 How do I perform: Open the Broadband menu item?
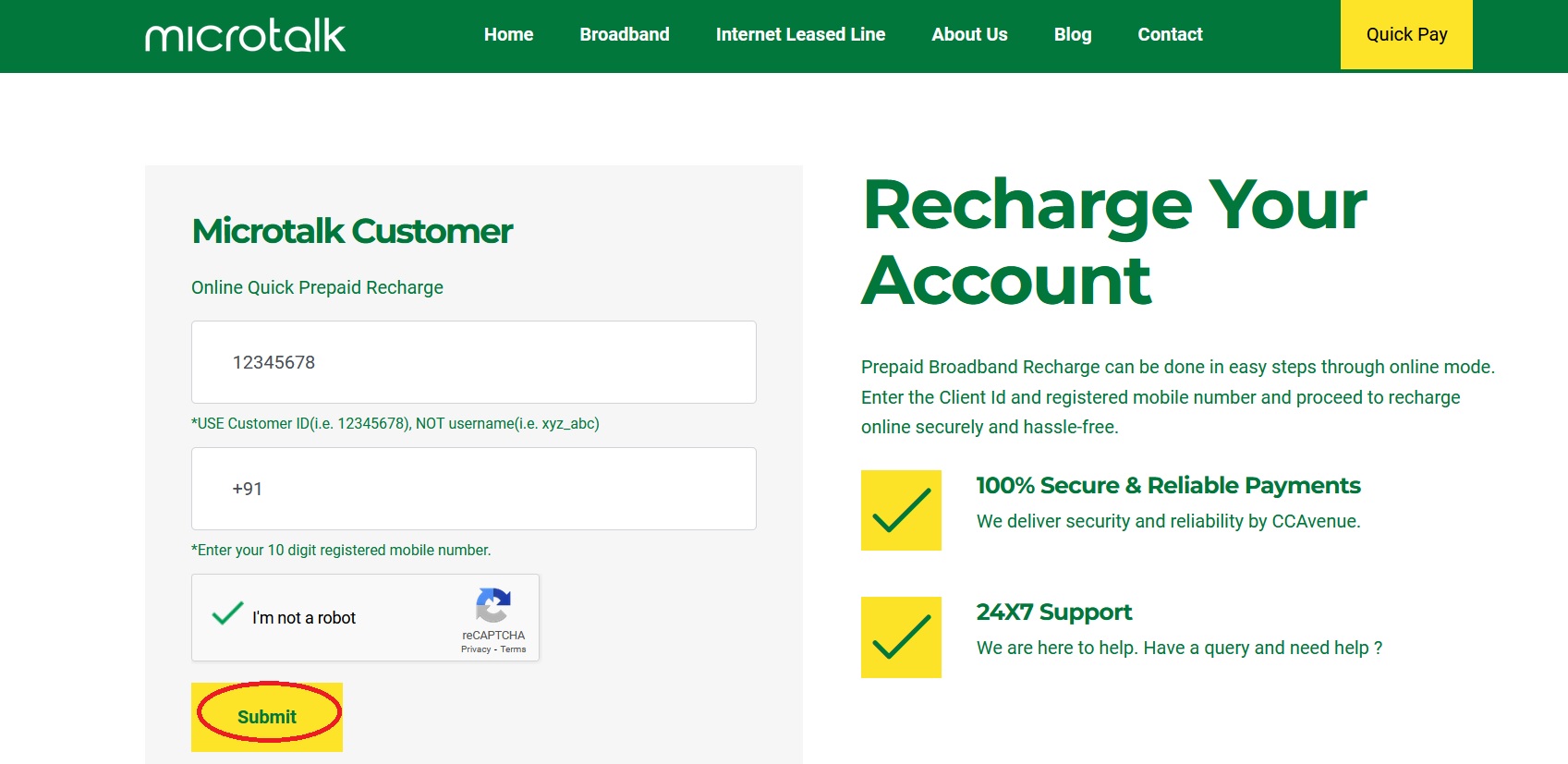(625, 35)
